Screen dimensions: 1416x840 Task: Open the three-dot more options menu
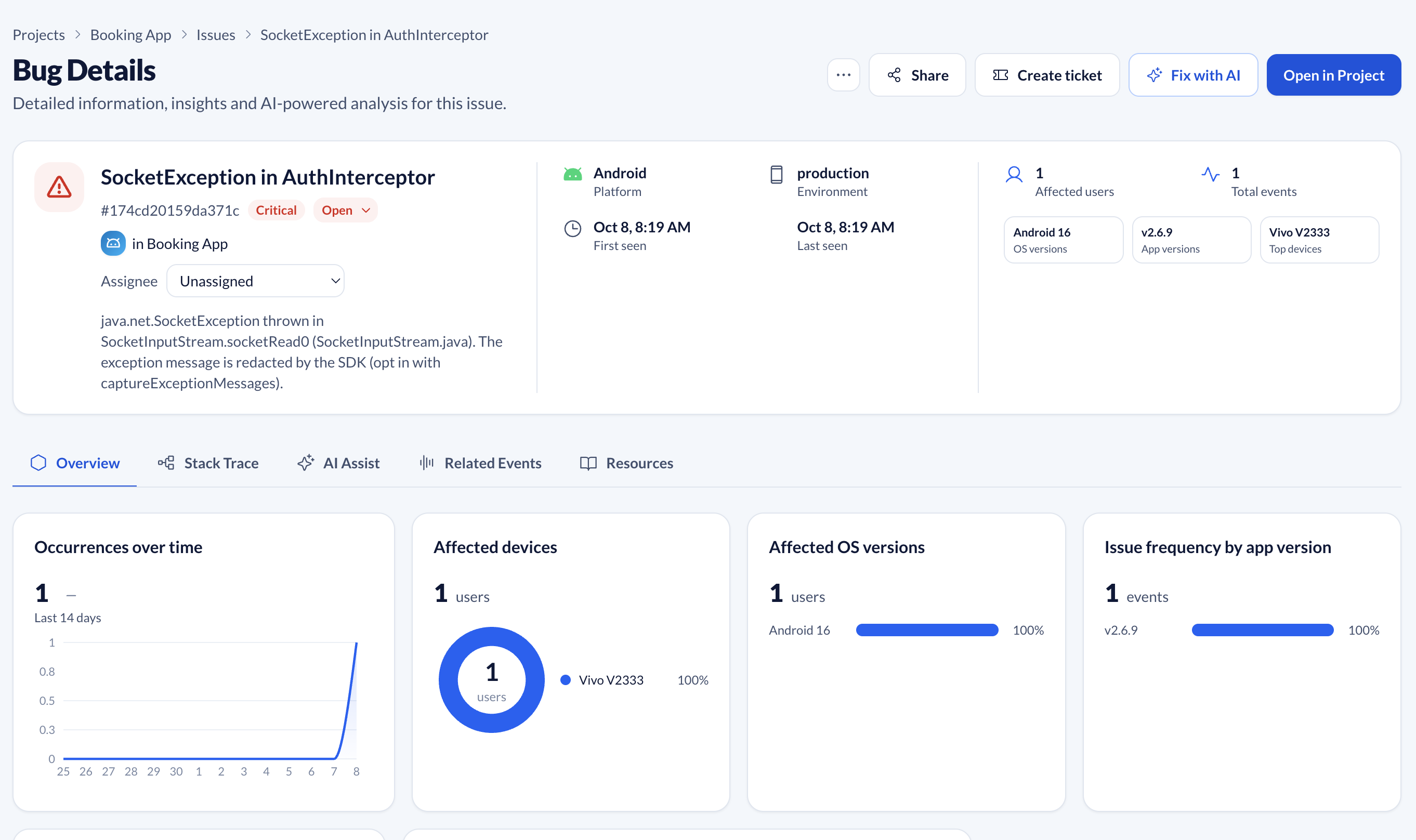(843, 75)
